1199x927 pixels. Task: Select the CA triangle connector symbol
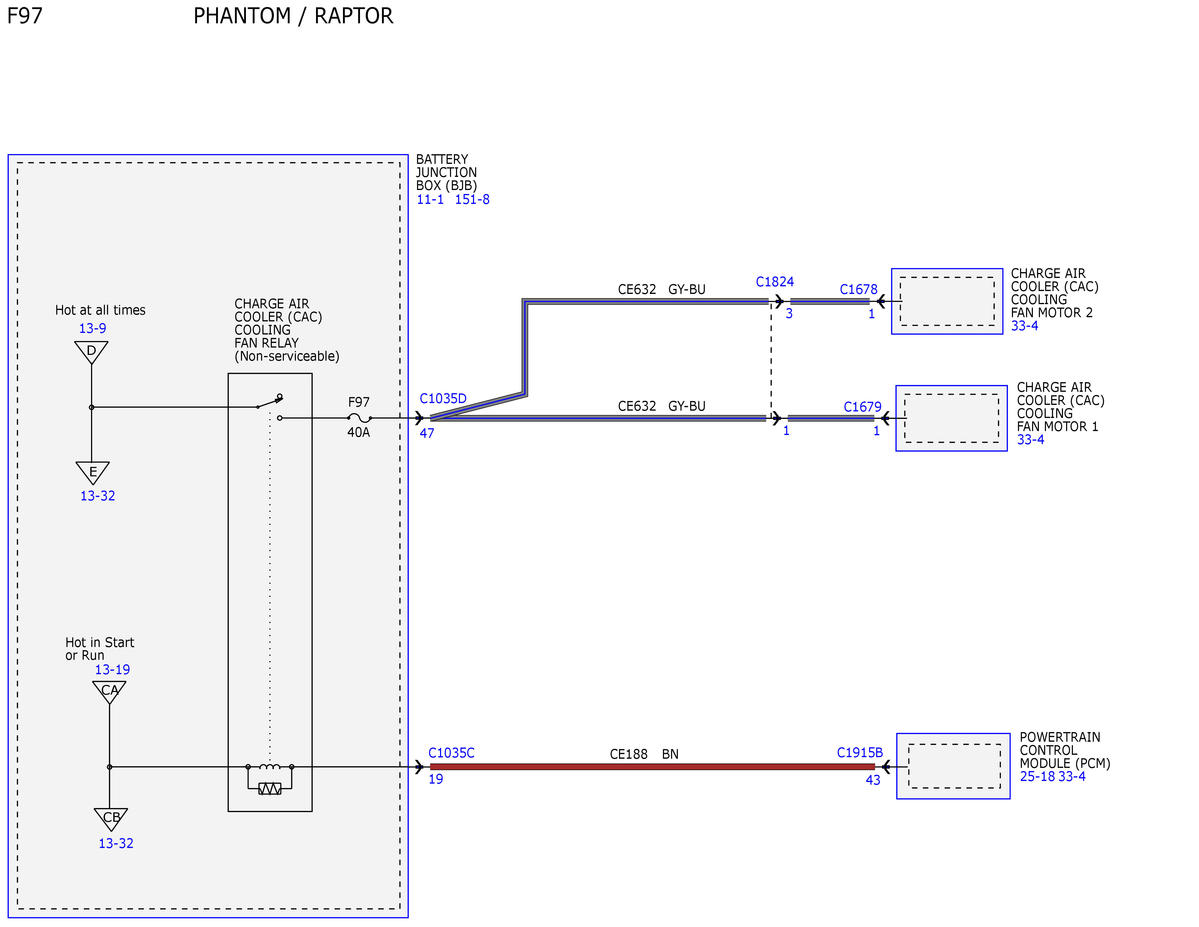pyautogui.click(x=109, y=691)
